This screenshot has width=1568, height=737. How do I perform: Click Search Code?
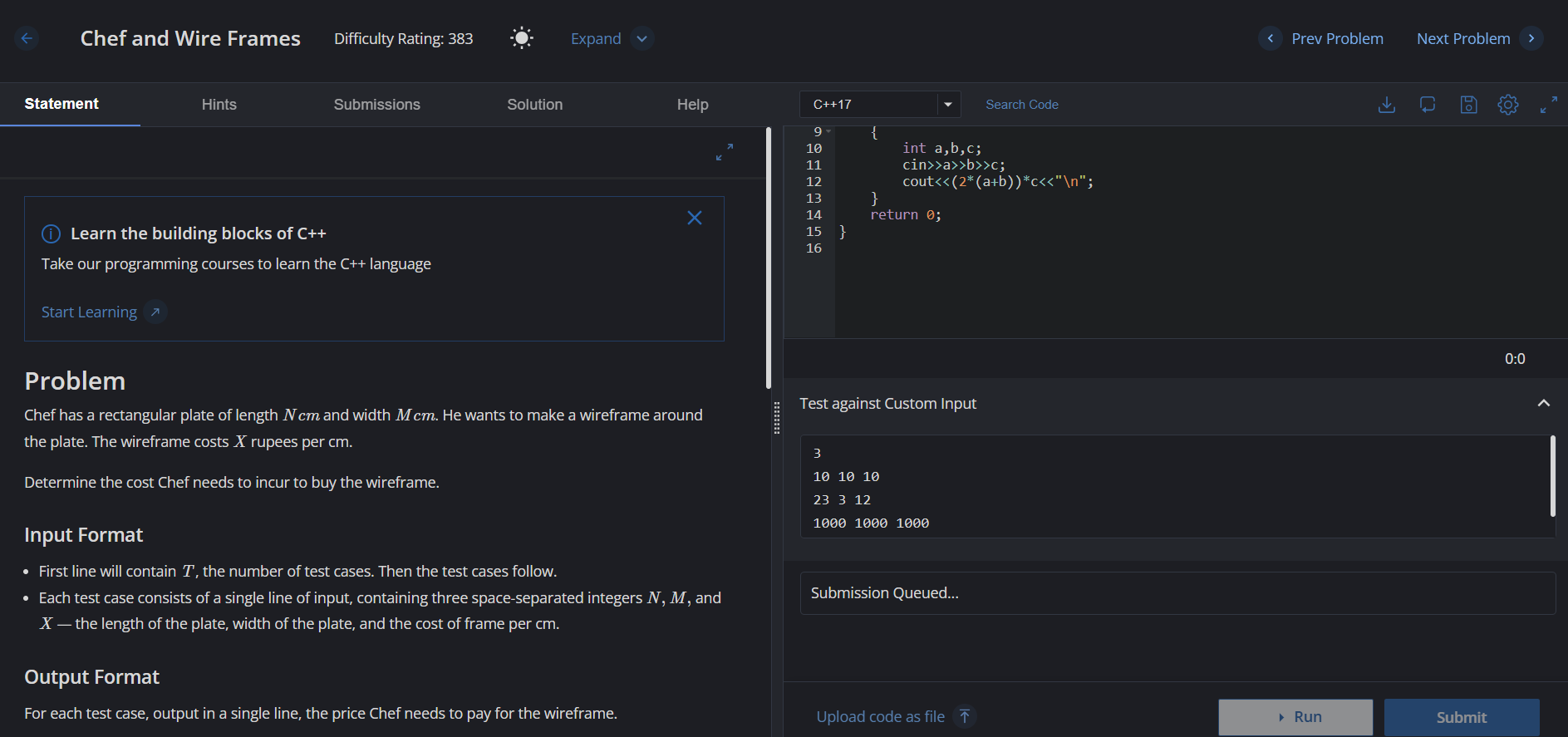pyautogui.click(x=1022, y=105)
